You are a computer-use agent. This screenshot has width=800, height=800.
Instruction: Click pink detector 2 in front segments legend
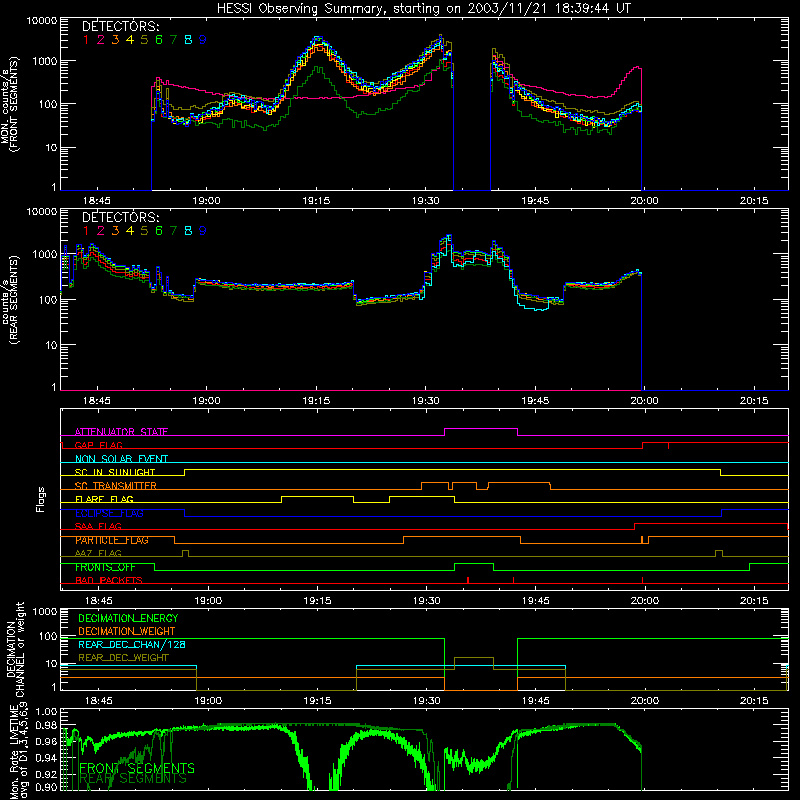coord(101,40)
